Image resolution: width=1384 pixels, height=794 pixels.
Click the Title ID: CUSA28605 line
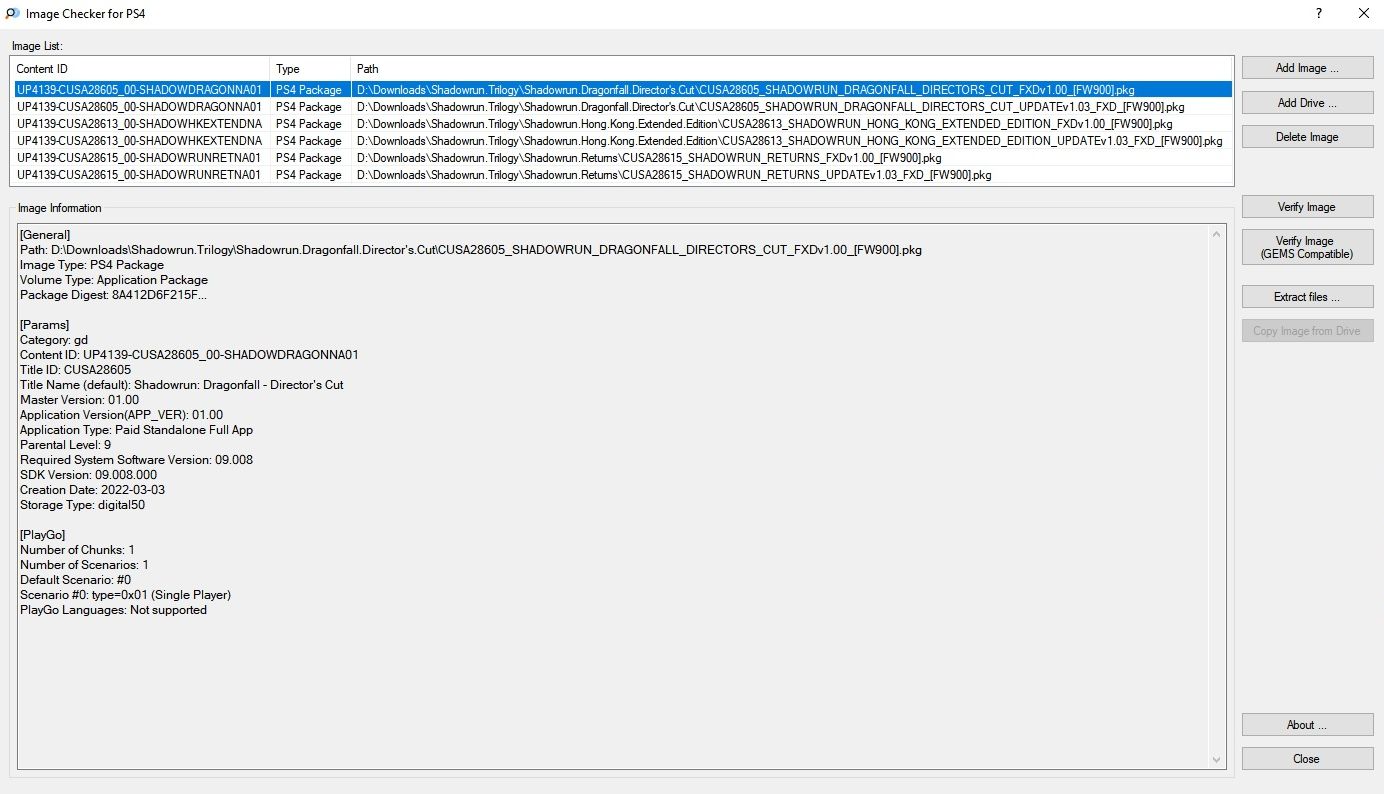point(75,370)
